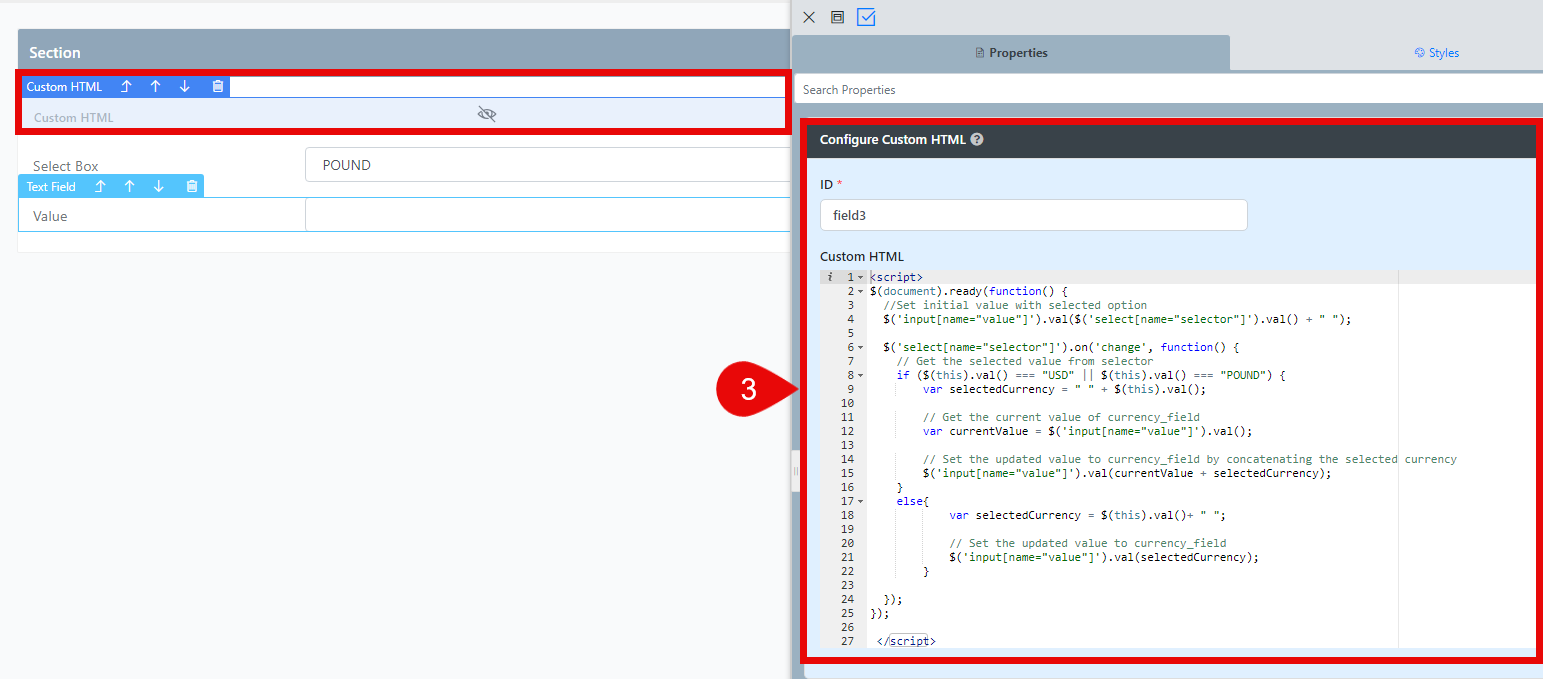The height and width of the screenshot is (679, 1543).
Task: Move the Custom HTML element down
Action: [x=185, y=87]
